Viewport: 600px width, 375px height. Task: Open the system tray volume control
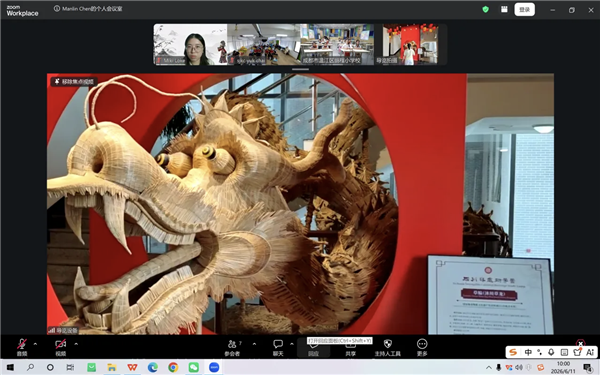(x=519, y=368)
